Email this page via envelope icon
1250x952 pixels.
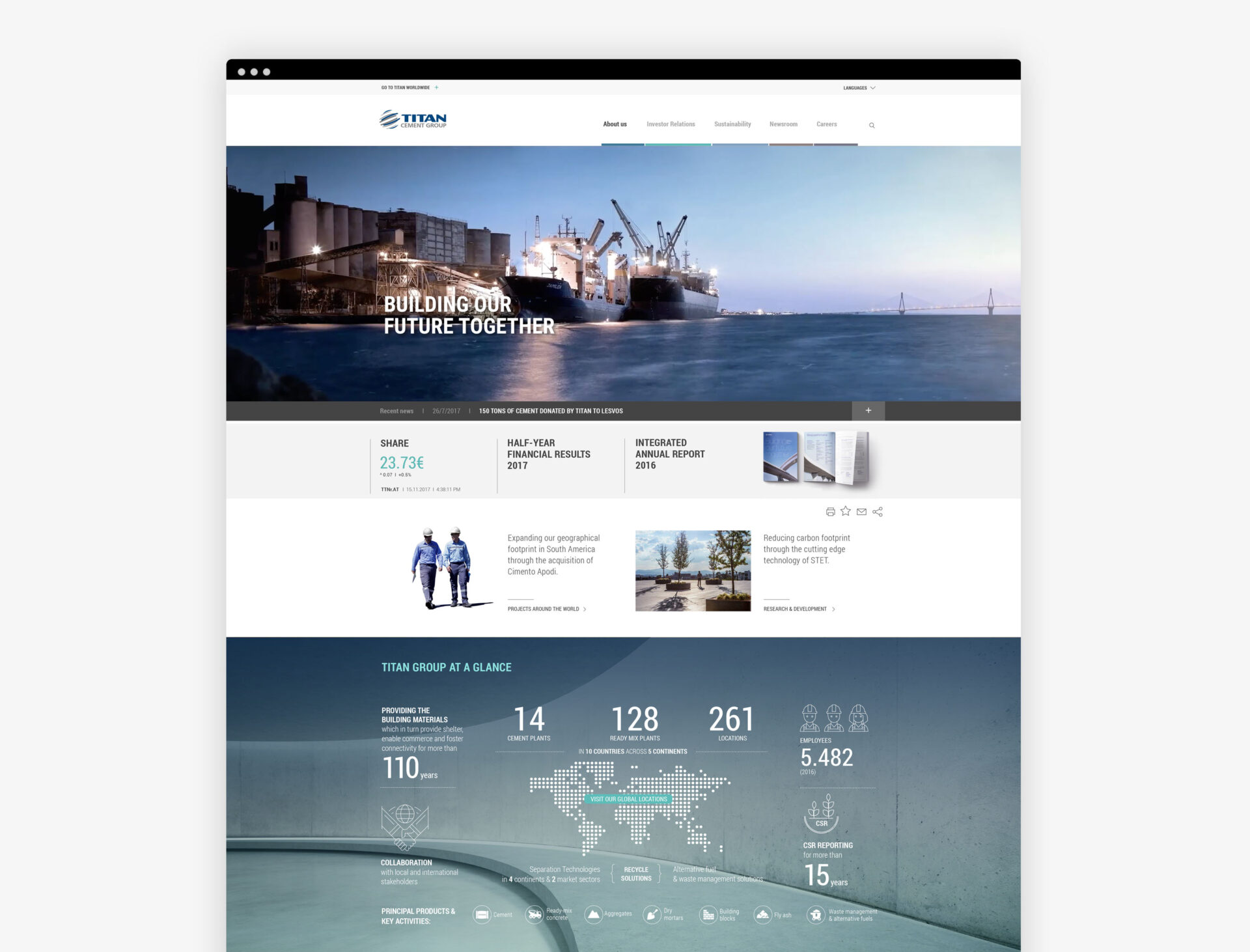(861, 512)
